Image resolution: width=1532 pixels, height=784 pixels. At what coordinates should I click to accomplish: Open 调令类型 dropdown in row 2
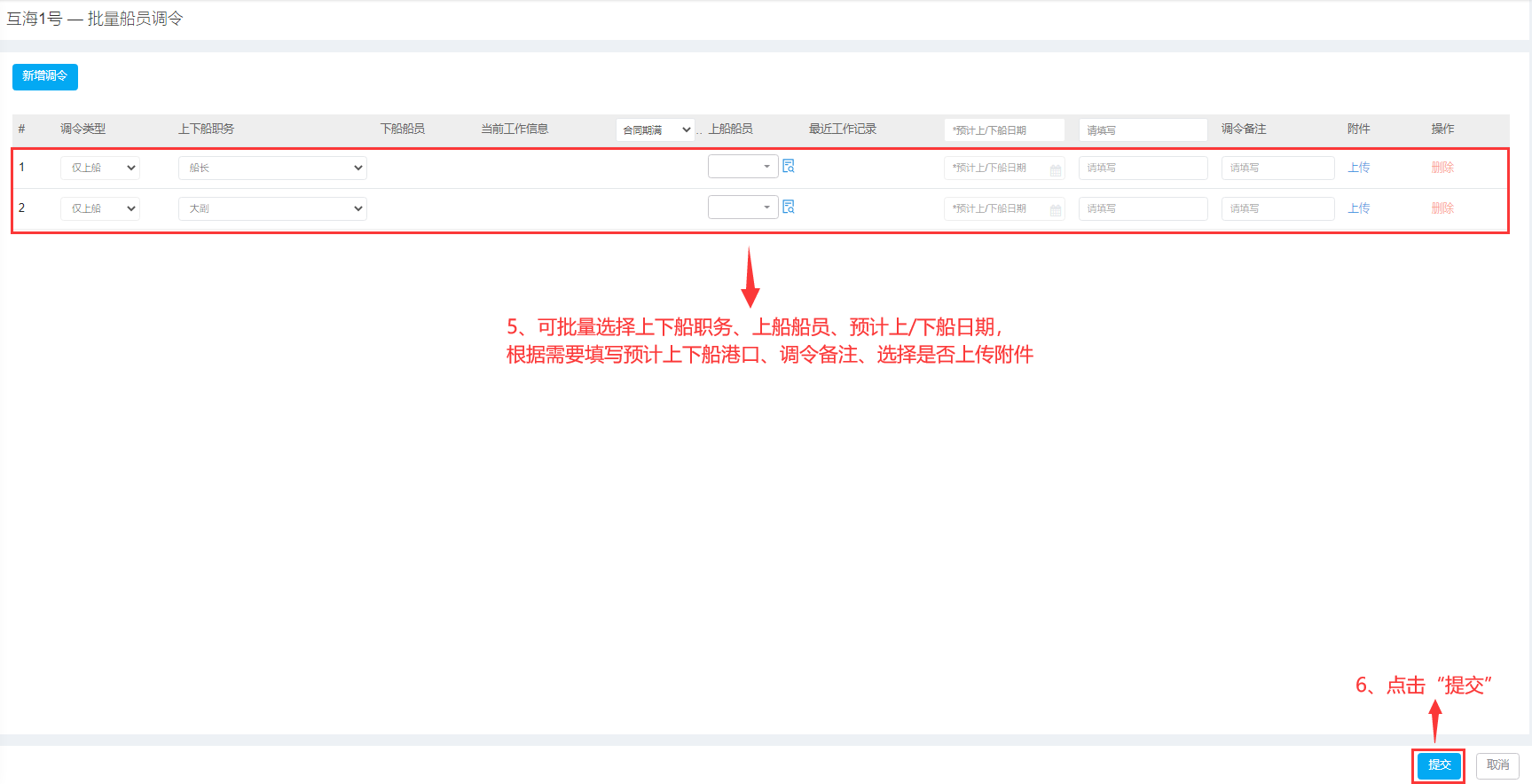coord(100,208)
